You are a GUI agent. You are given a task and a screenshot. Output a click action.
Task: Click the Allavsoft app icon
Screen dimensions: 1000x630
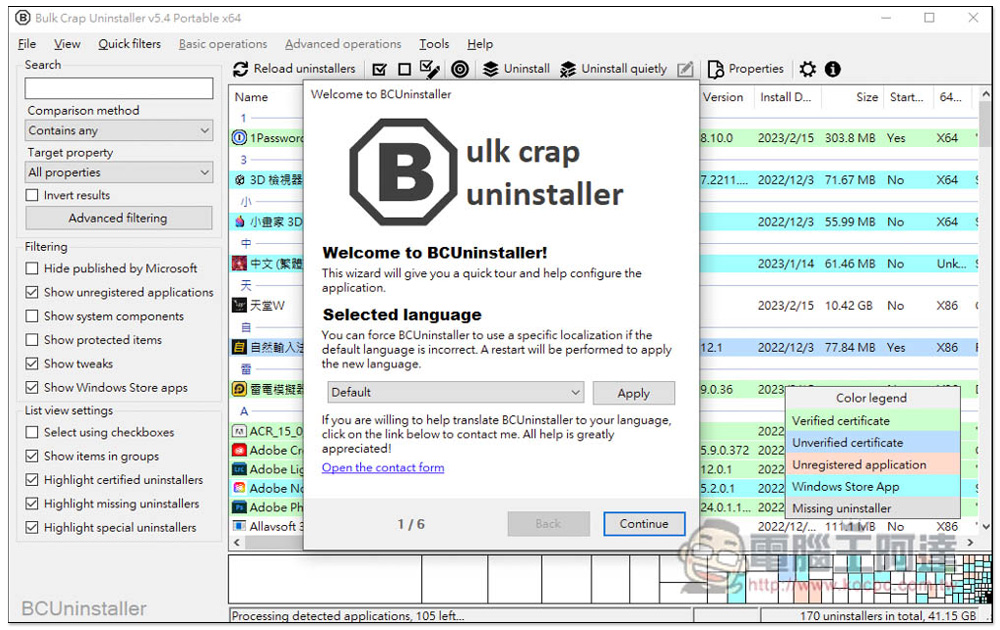pos(239,527)
